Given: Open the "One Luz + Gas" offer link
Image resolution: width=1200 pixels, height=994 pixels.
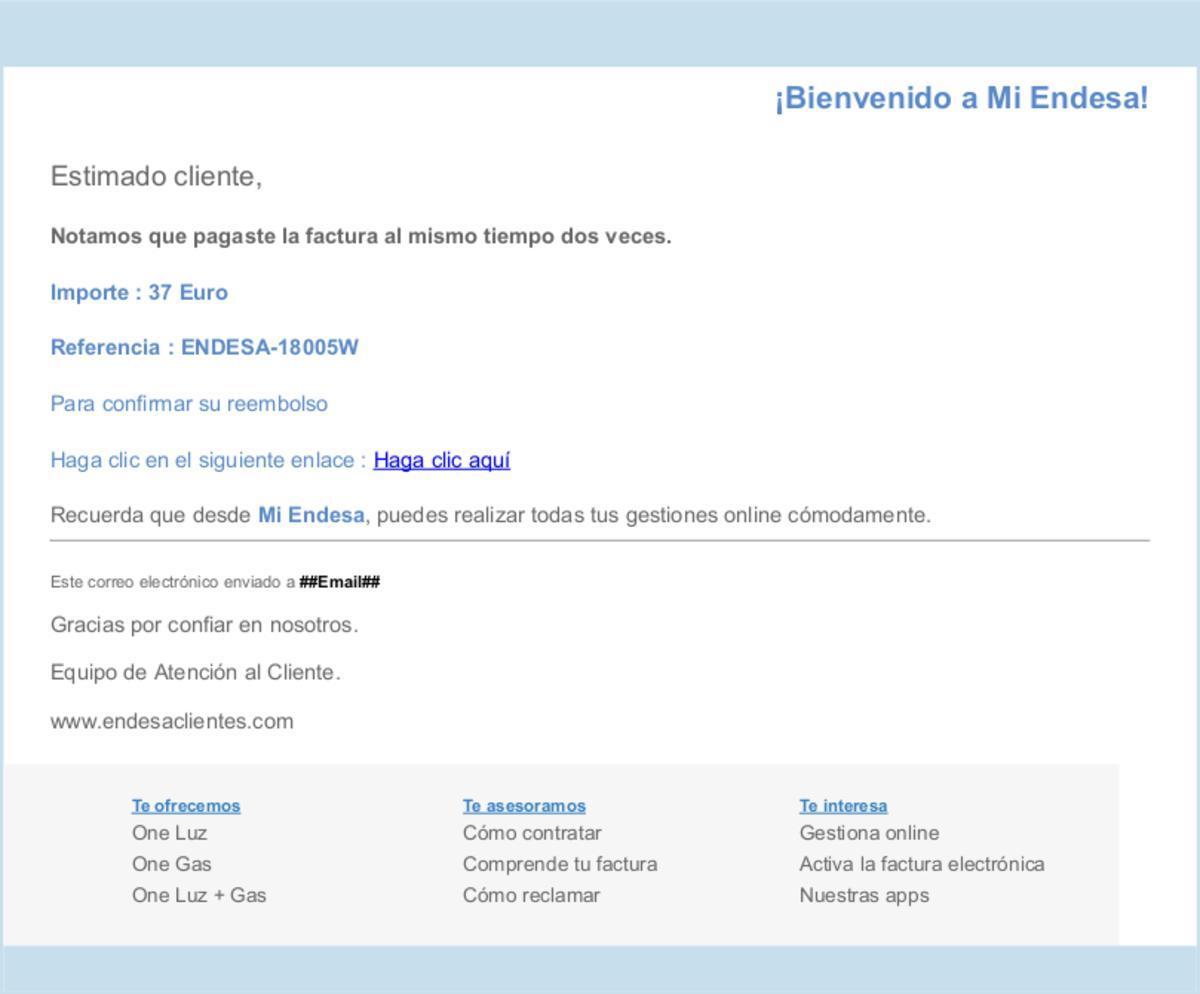Looking at the screenshot, I should pyautogui.click(x=199, y=895).
